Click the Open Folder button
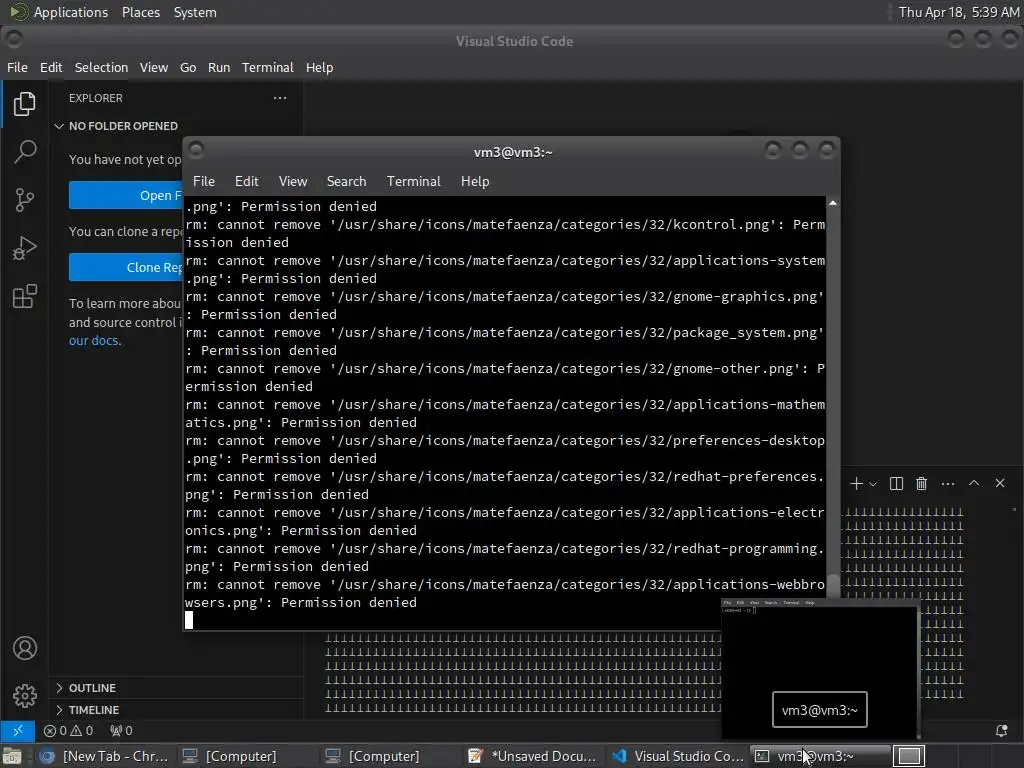The image size is (1024, 768). (x=126, y=195)
